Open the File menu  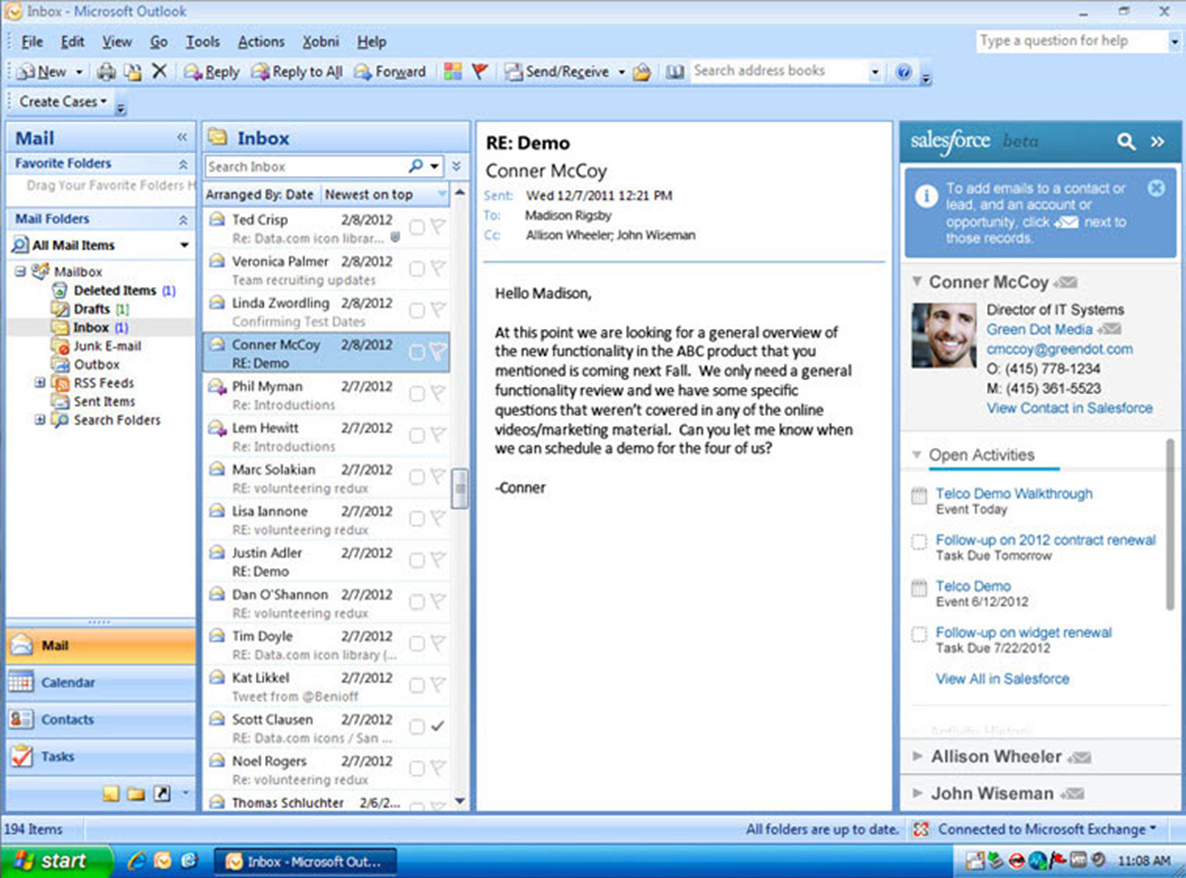pos(32,42)
